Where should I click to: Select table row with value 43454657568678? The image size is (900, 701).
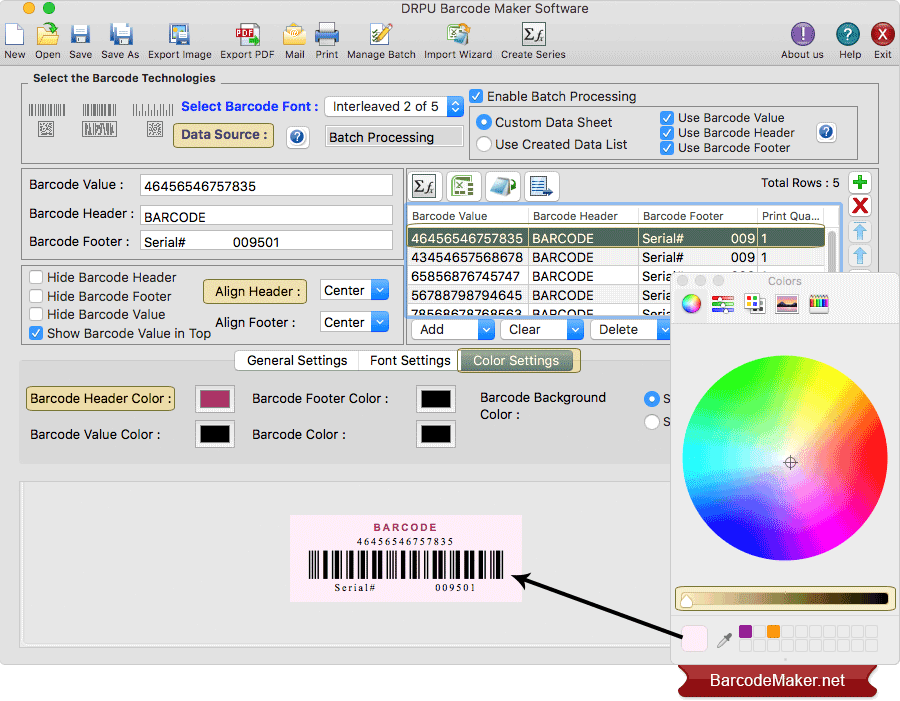tap(616, 257)
